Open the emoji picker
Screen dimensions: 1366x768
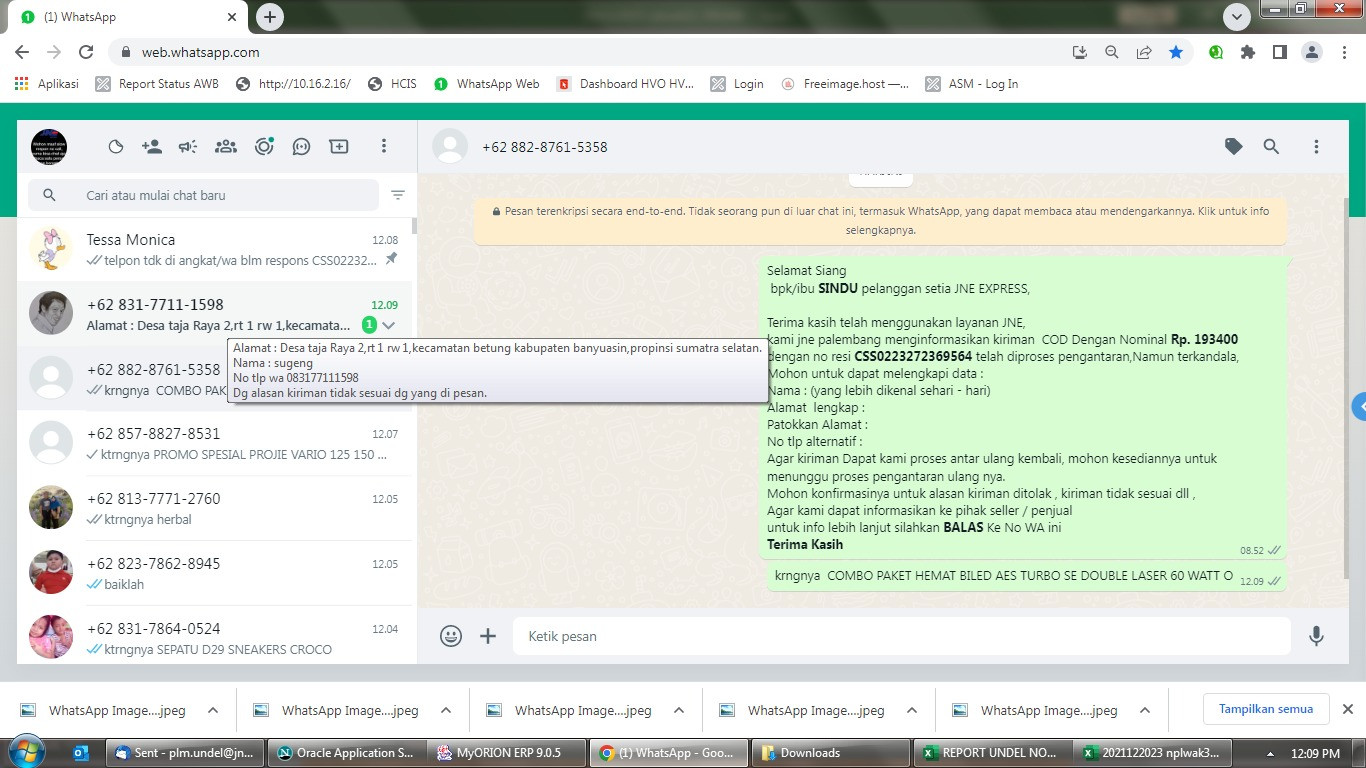451,636
